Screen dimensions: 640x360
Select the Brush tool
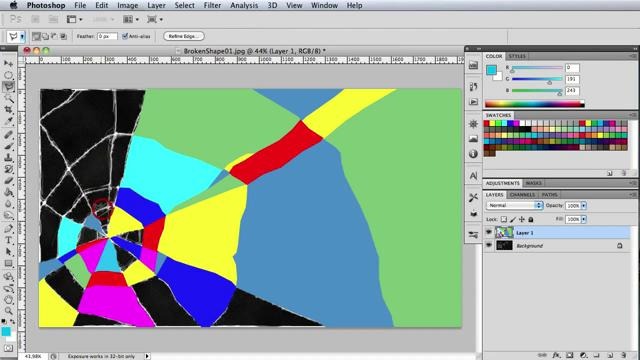point(8,146)
